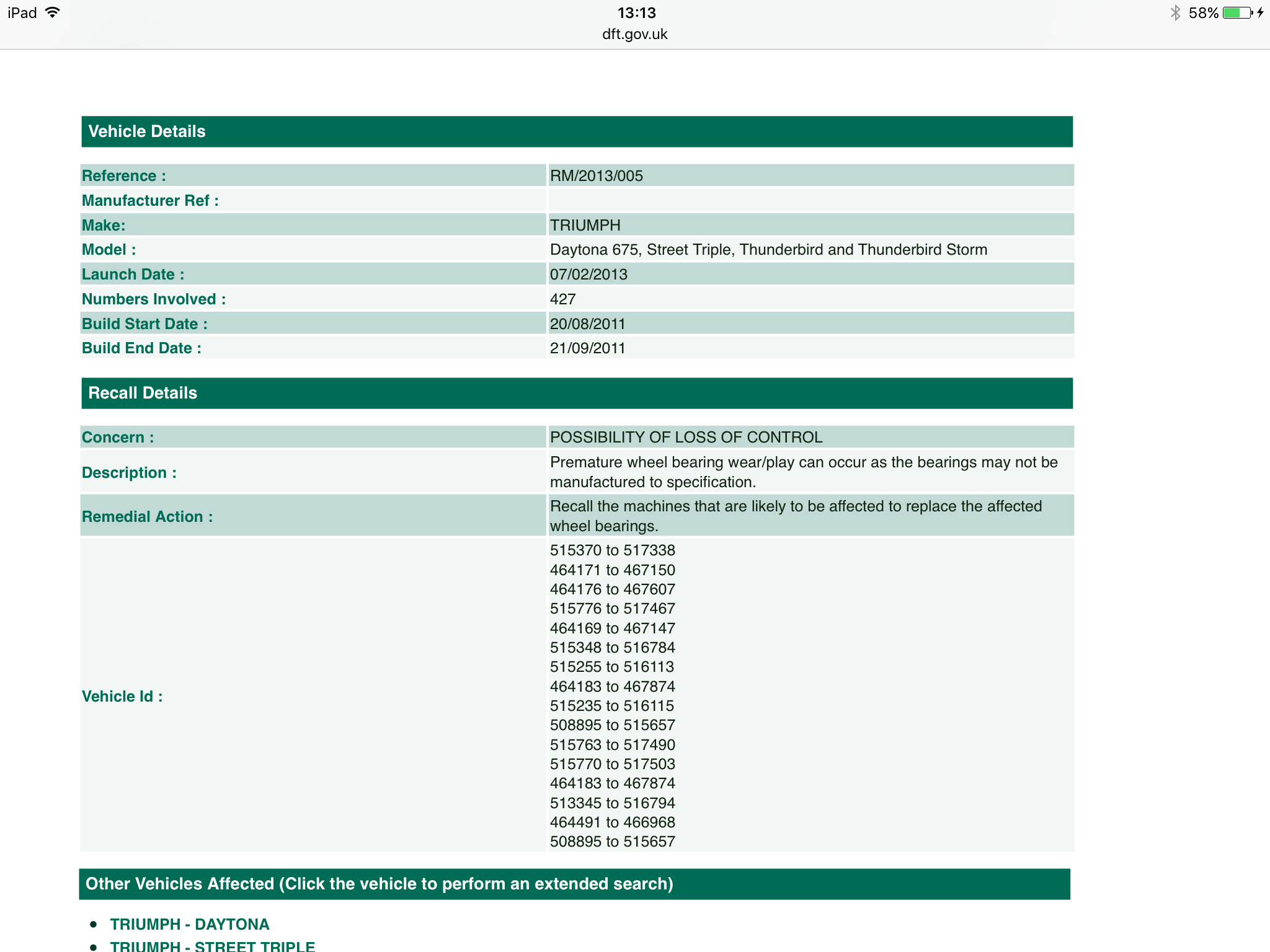The height and width of the screenshot is (952, 1270).
Task: Select vehicle id range 464169 to 467147
Action: coord(613,628)
